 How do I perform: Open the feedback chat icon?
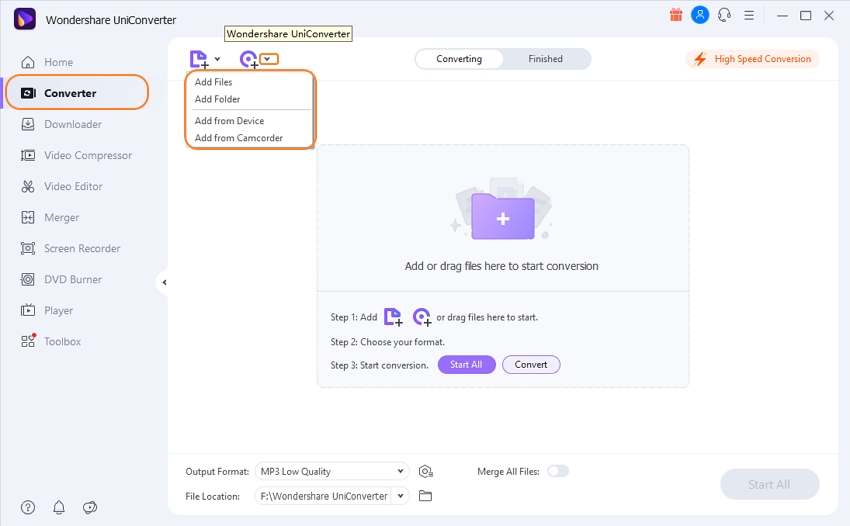[90, 507]
